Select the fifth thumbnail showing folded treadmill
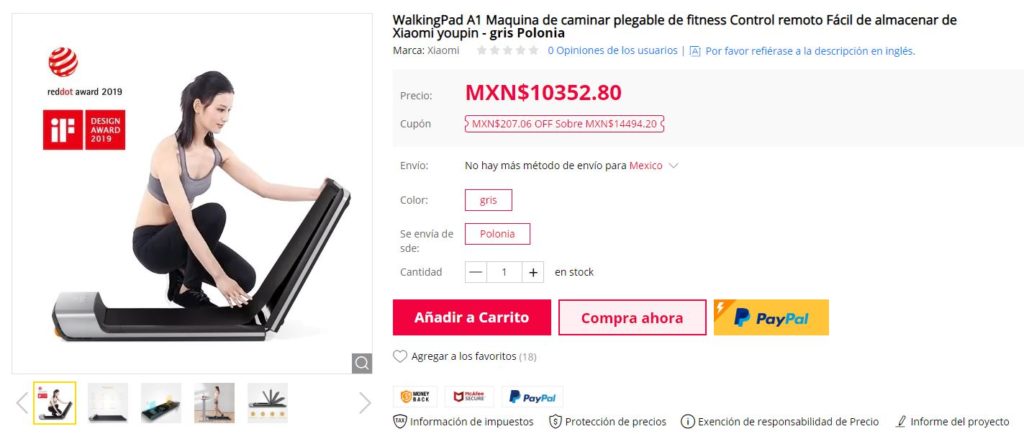 [268, 403]
